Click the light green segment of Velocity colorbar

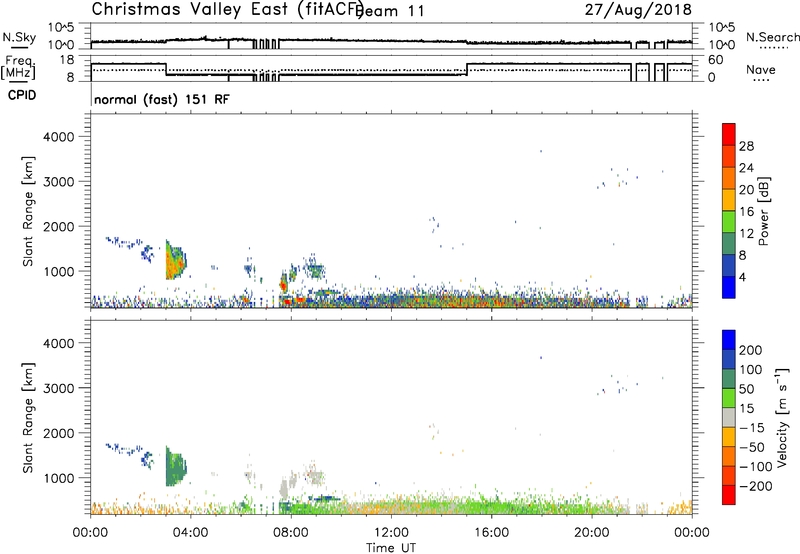coord(729,398)
